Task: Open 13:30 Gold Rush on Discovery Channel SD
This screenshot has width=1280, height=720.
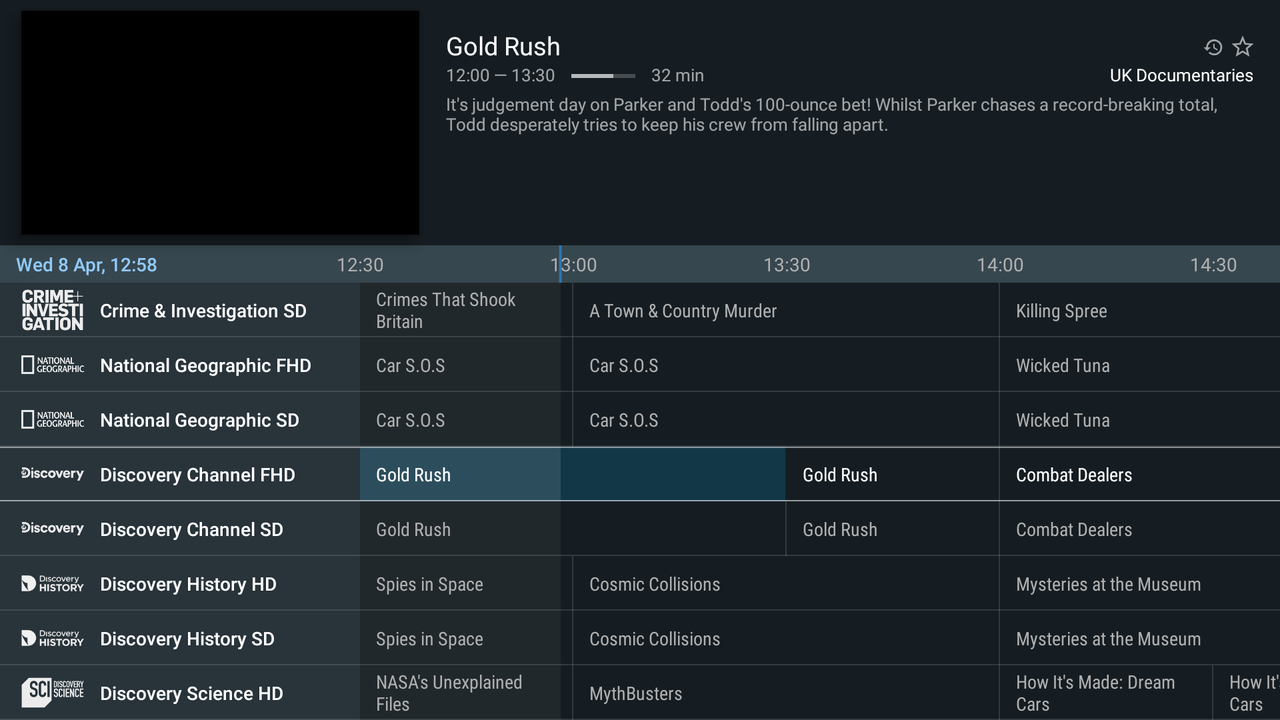Action: (x=893, y=529)
